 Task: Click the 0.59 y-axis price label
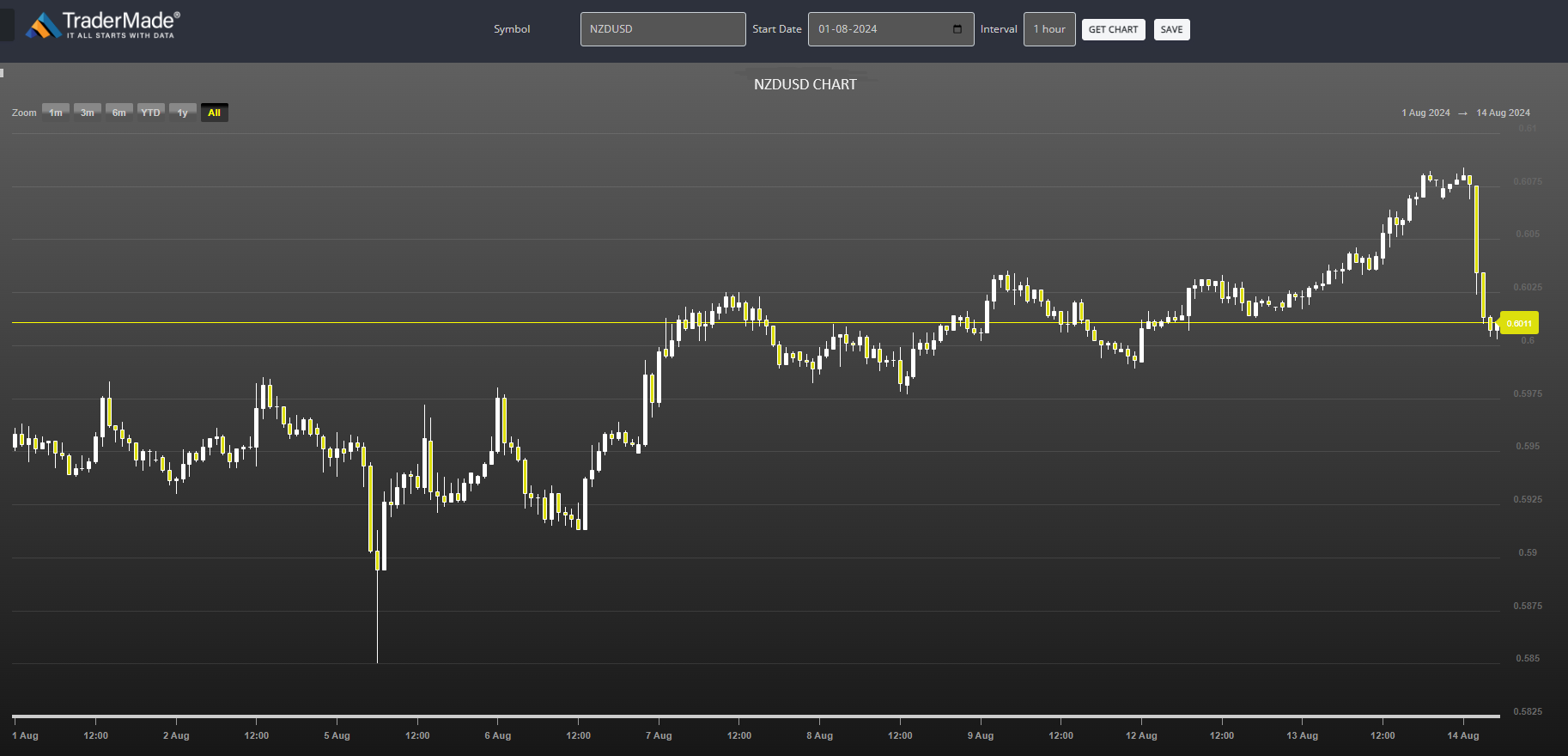click(1528, 552)
